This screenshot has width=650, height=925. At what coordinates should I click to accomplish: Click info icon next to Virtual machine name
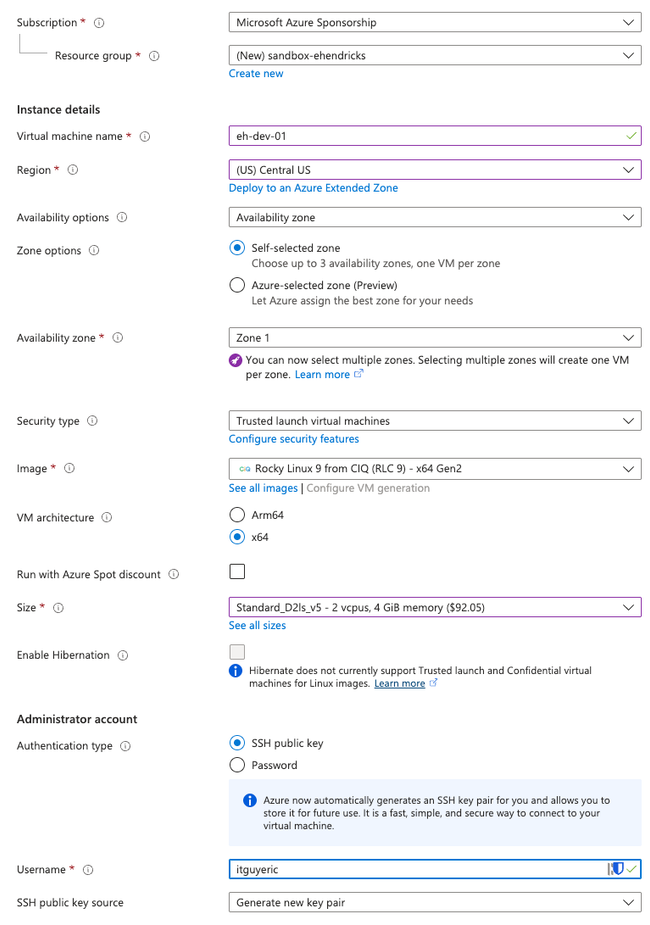145,136
